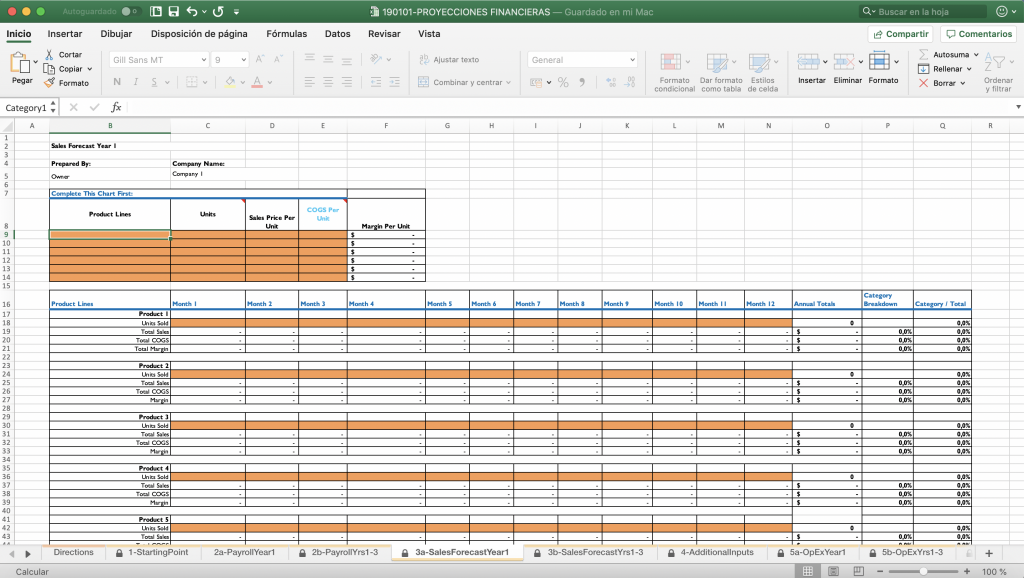
Task: Click the Copiar copy icon
Action: click(49, 69)
